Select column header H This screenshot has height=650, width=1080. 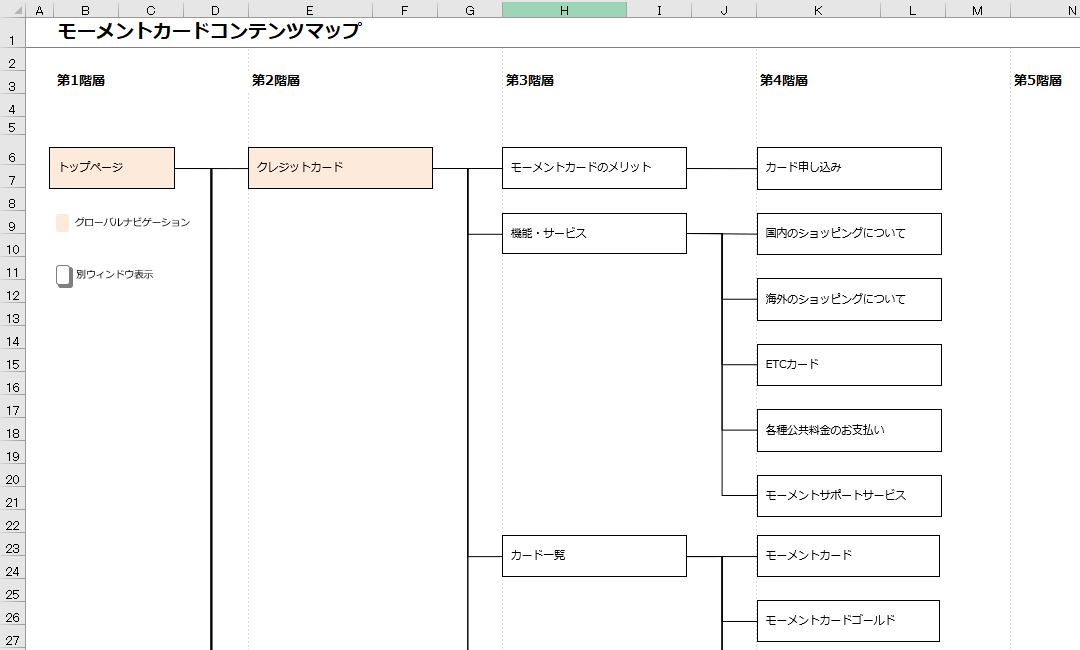click(x=564, y=9)
